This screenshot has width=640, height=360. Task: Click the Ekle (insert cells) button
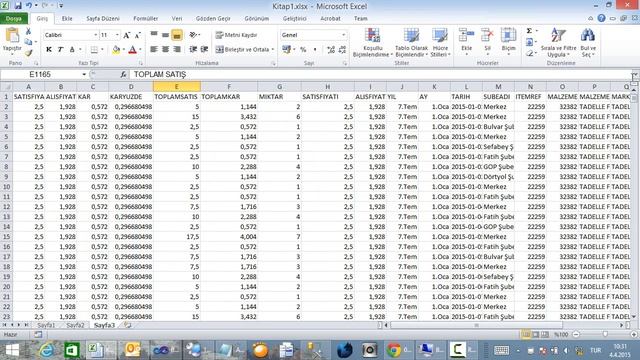point(466,42)
